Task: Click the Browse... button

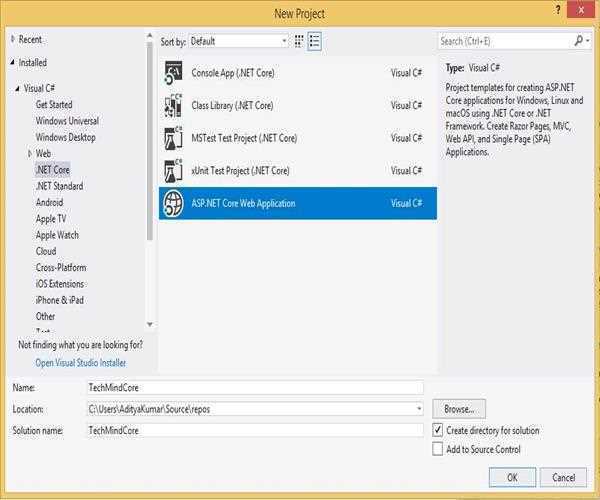Action: 459,409
